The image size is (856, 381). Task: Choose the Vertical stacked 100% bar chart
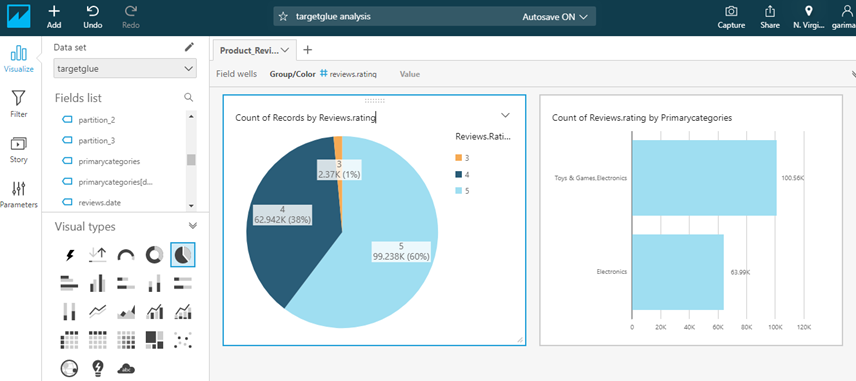[x=69, y=312]
